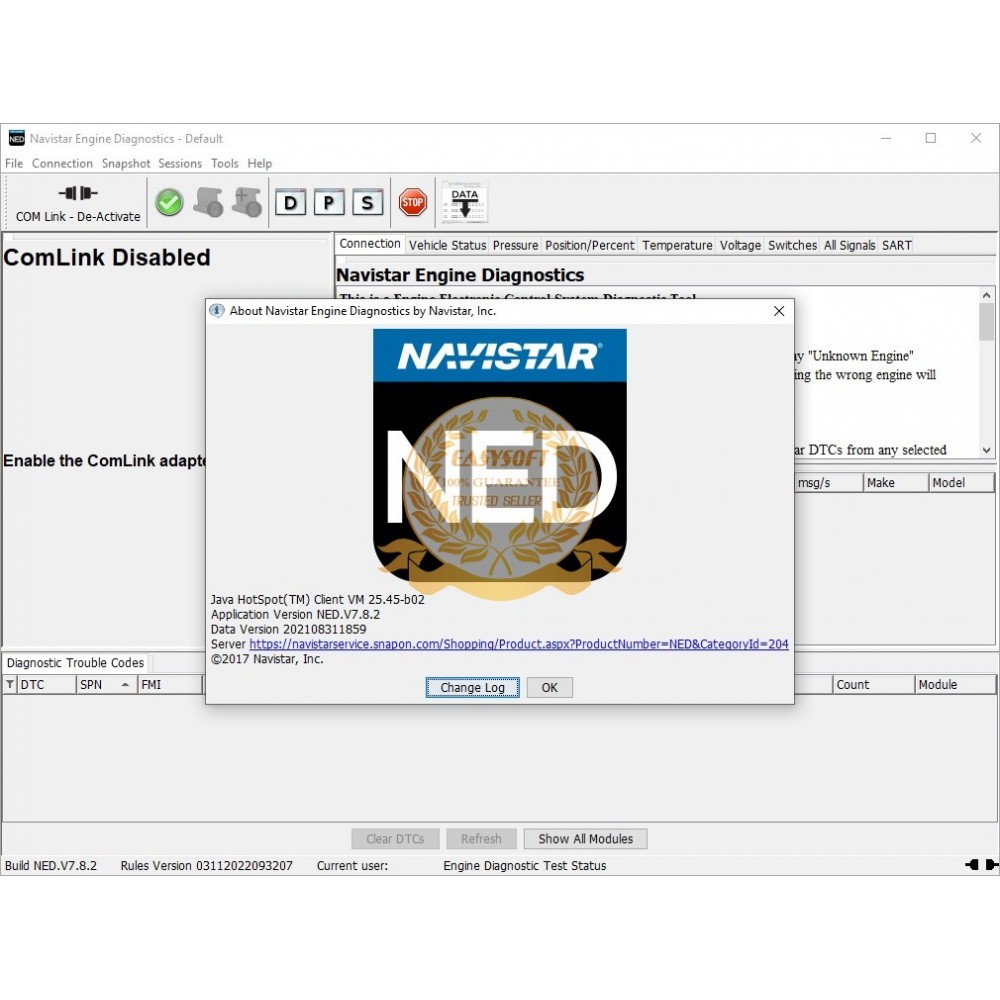1000x1000 pixels.
Task: Open the Help menu
Action: tap(260, 163)
